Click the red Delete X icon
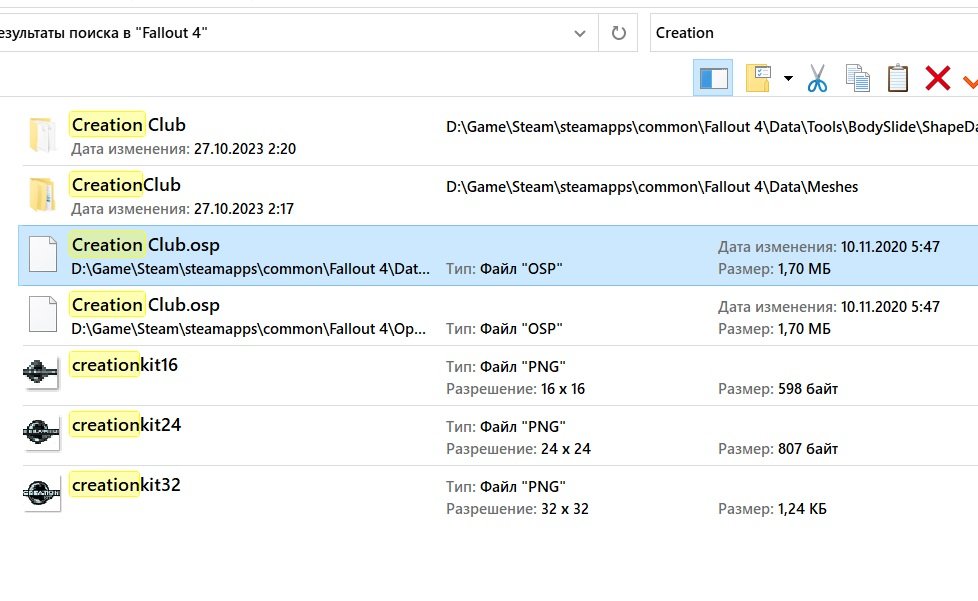978x601 pixels. point(937,78)
